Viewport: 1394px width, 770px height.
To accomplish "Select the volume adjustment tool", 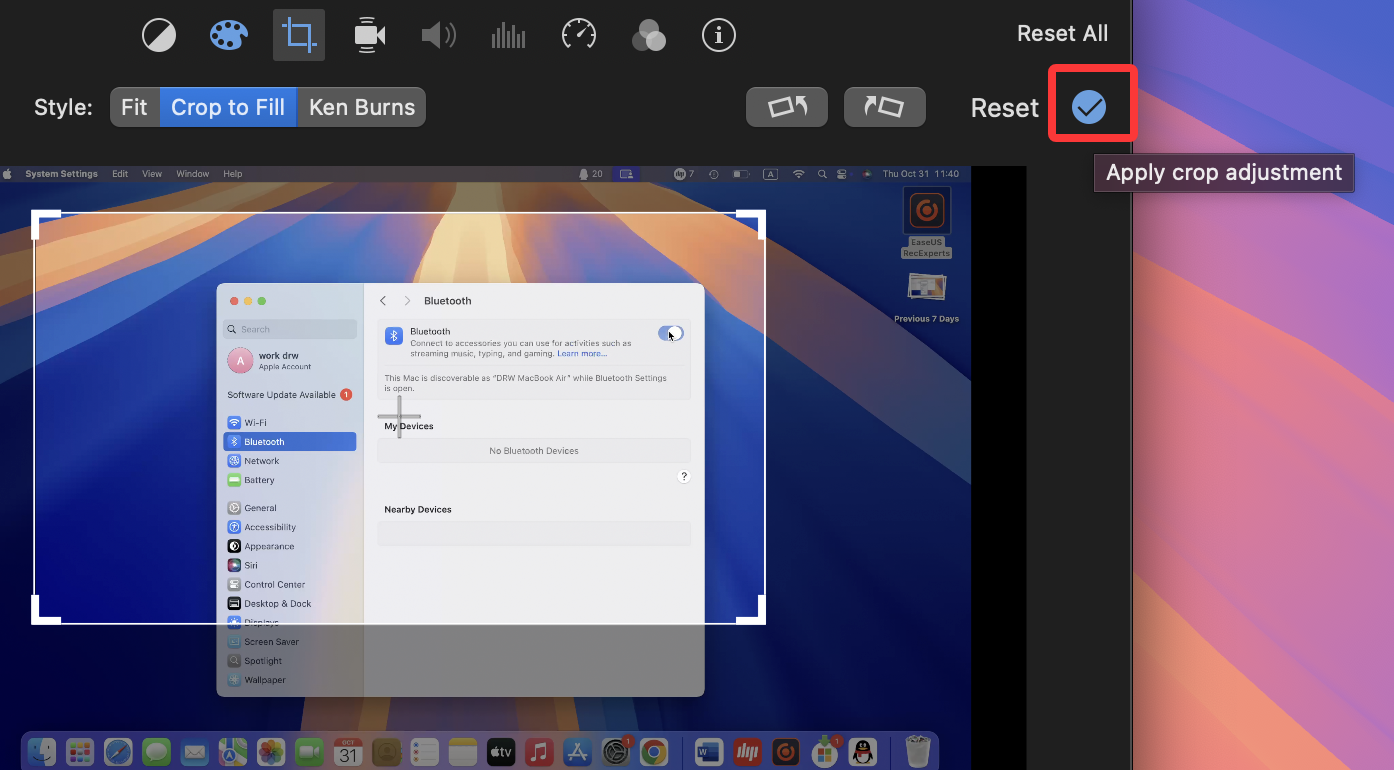I will [x=438, y=34].
